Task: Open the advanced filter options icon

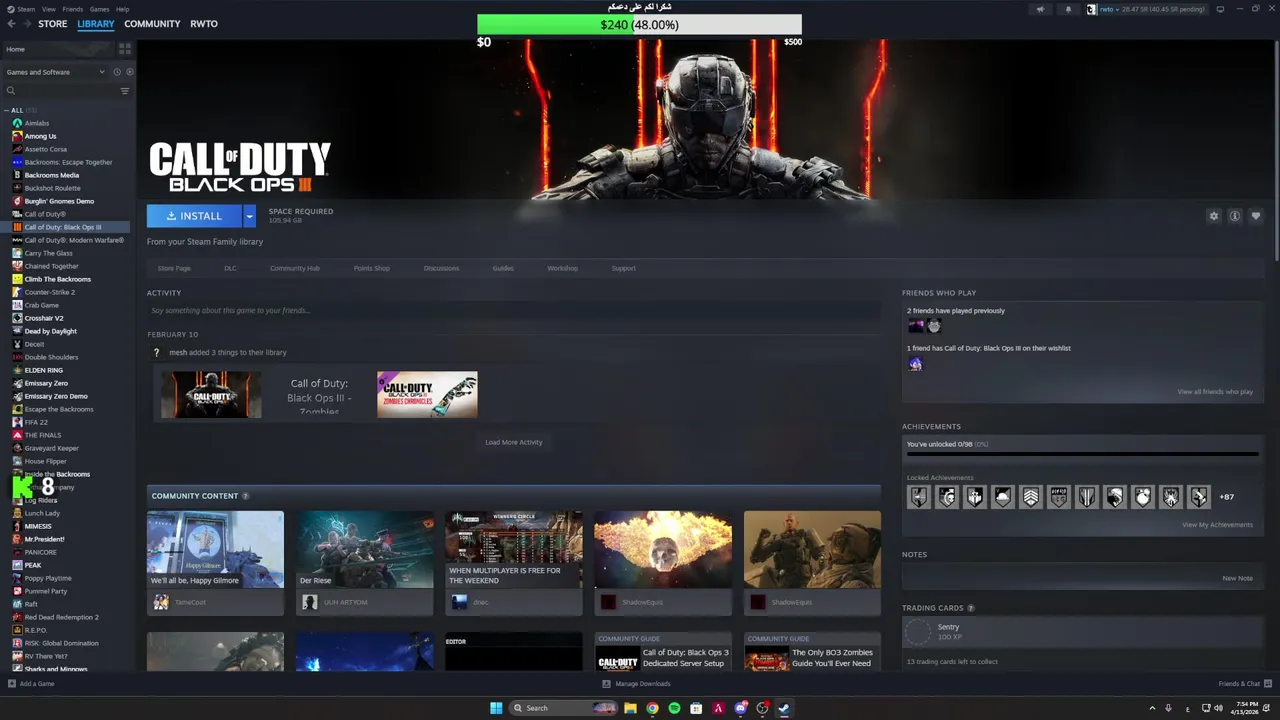Action: [125, 91]
